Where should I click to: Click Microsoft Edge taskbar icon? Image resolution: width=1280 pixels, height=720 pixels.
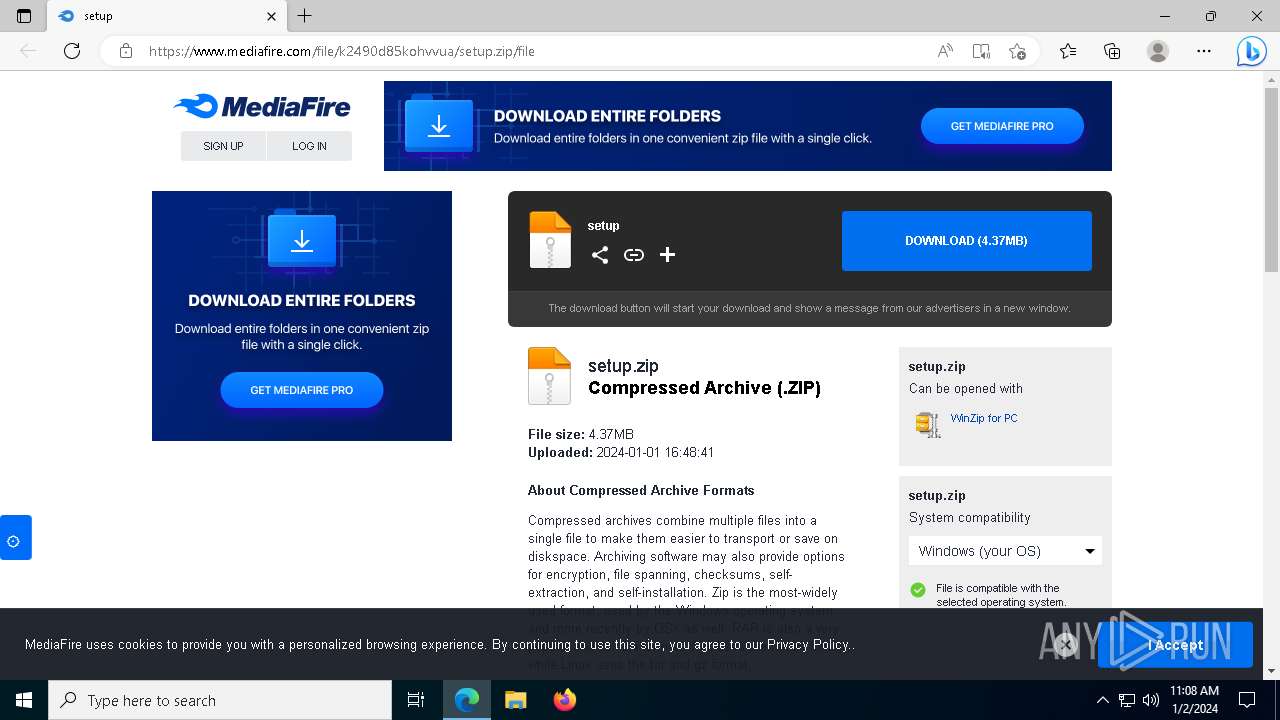467,700
